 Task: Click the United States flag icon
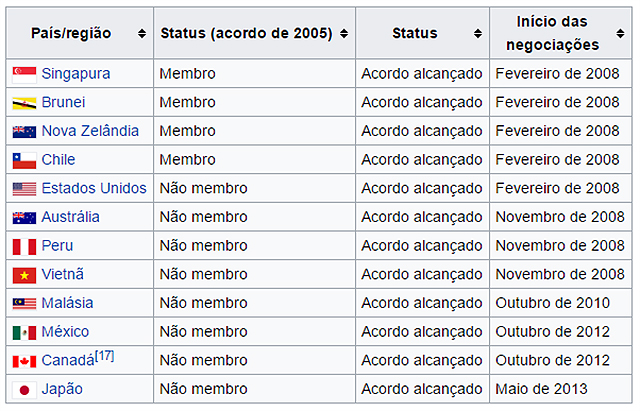pos(24,189)
